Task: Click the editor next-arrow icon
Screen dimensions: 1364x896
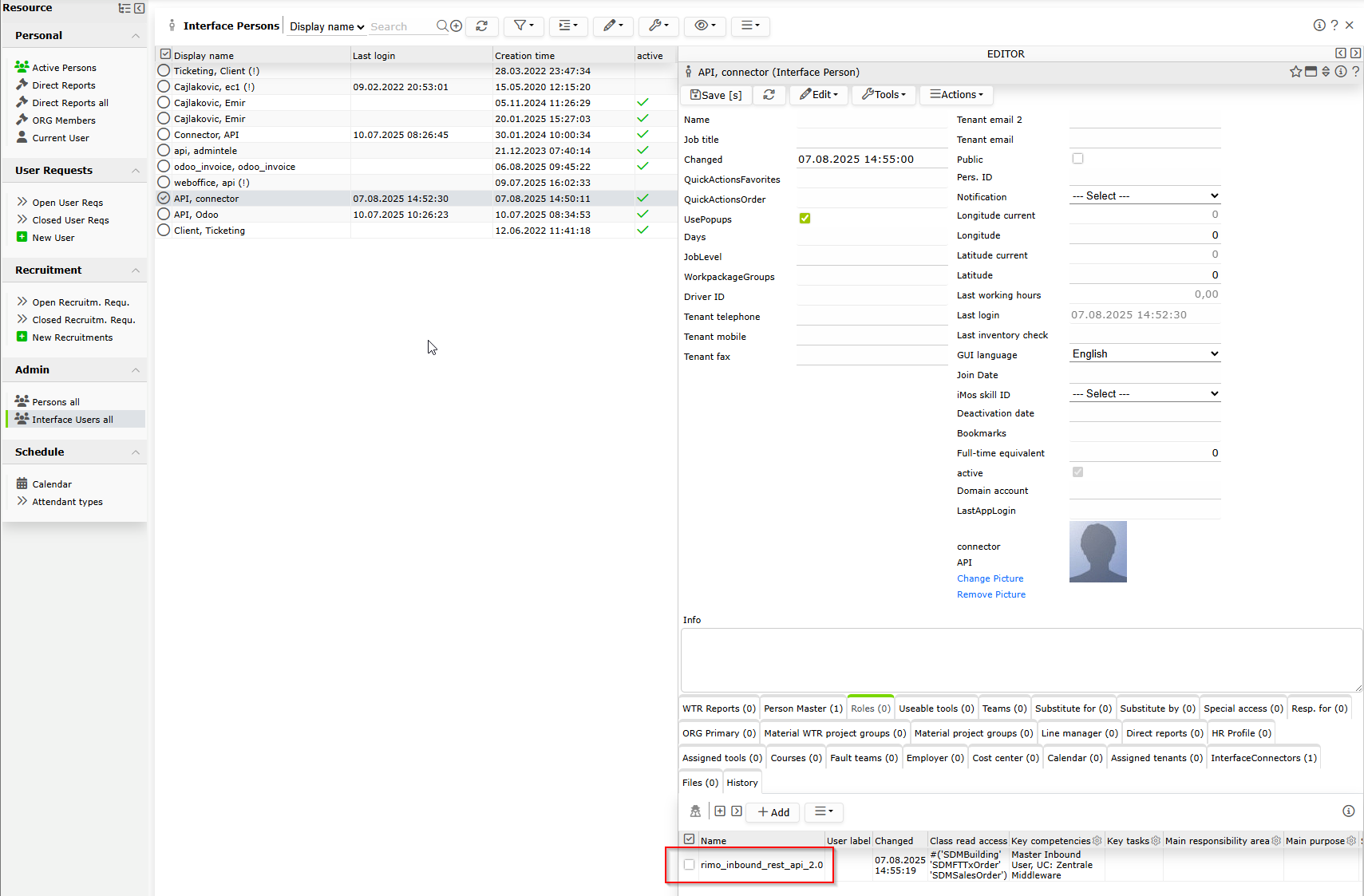Action: point(1355,53)
